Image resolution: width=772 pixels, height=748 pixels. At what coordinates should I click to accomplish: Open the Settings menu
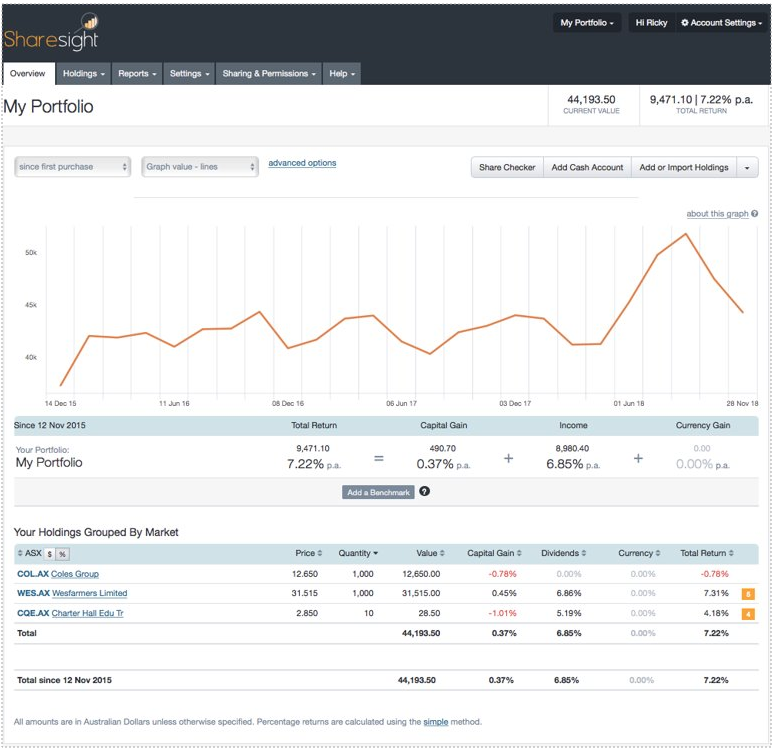click(x=190, y=73)
